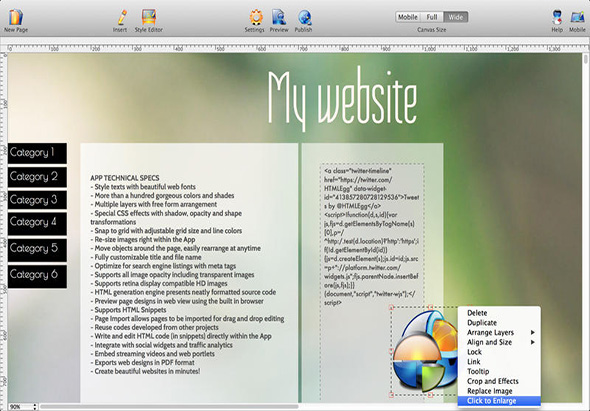Screen dimensions: 590x411
Task: Select the APP TECHNICAL SPECS heading
Action: (x=125, y=178)
